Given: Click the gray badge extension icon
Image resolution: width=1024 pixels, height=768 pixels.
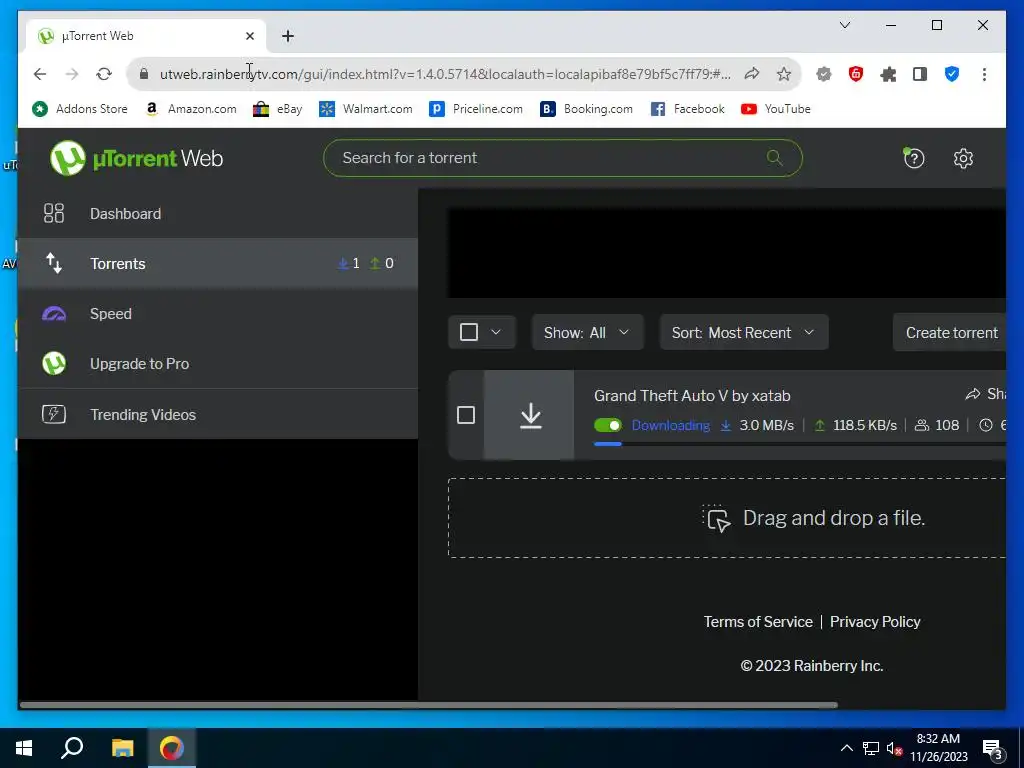Looking at the screenshot, I should [824, 74].
